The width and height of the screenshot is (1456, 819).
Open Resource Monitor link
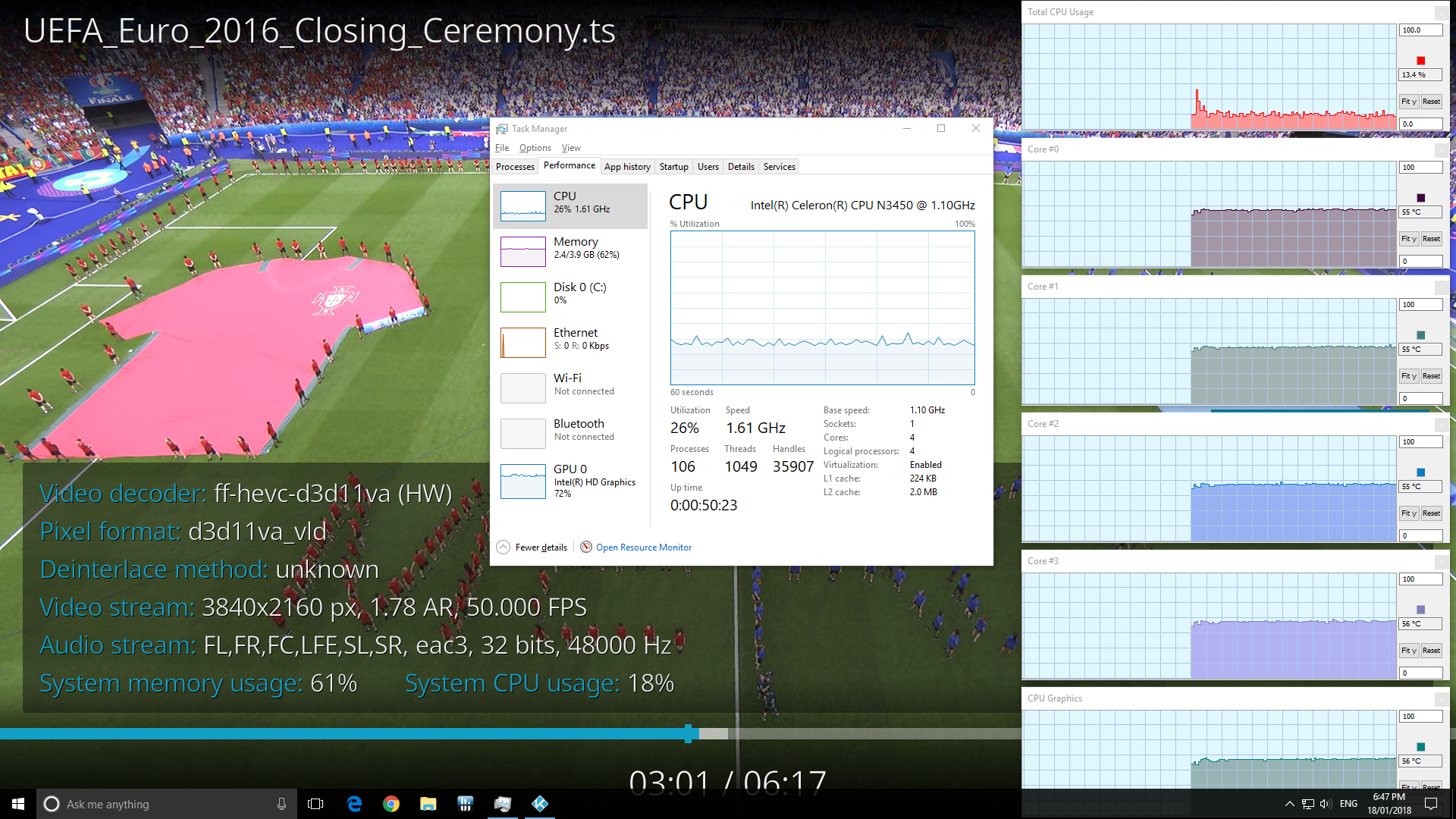coord(643,548)
